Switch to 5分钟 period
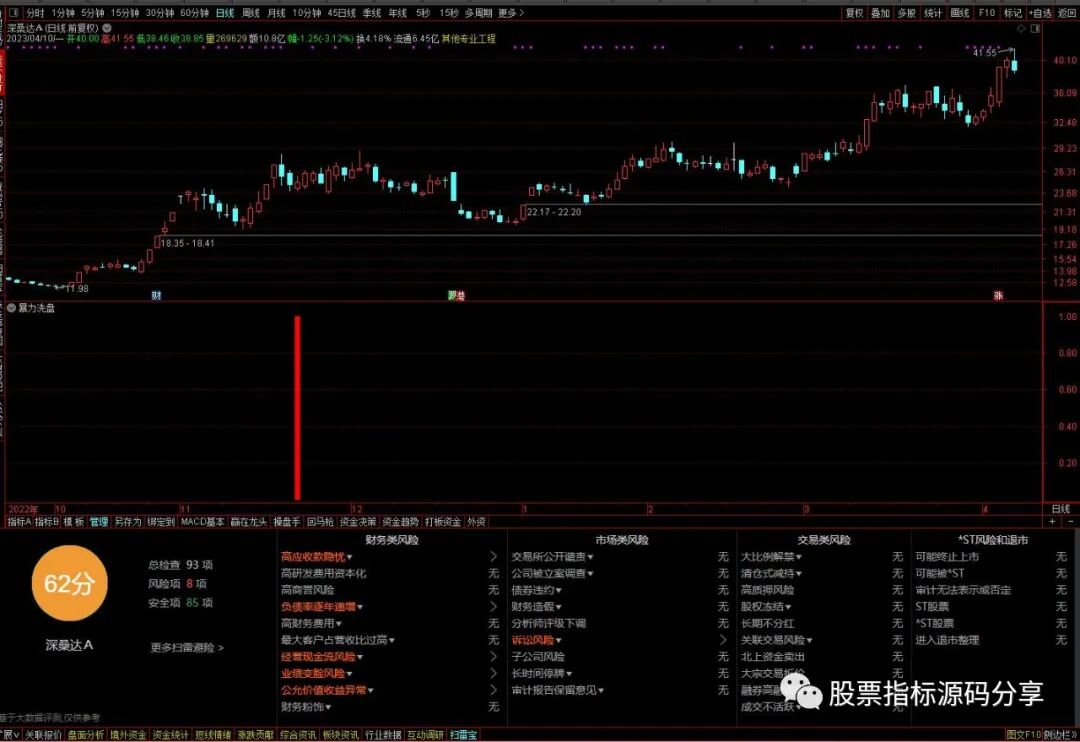This screenshot has height=742, width=1080. coord(92,12)
